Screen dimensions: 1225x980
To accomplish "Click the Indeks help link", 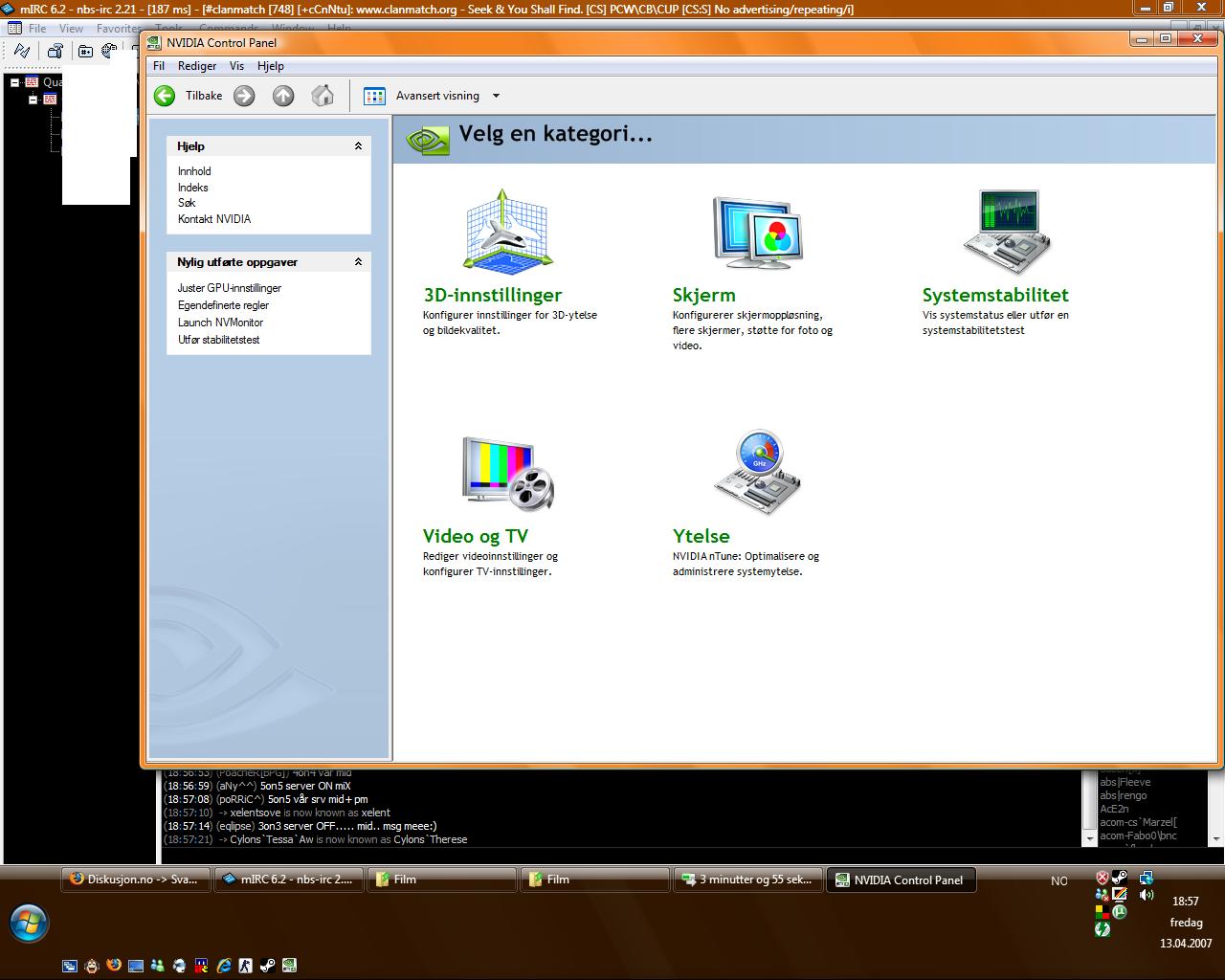I will 193,188.
